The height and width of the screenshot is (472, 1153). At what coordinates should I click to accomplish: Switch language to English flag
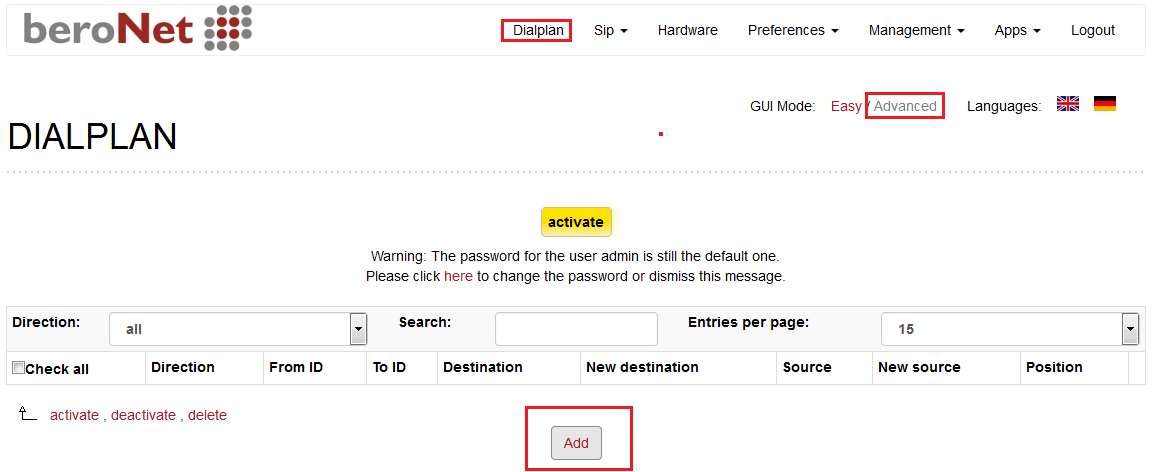tap(1068, 104)
